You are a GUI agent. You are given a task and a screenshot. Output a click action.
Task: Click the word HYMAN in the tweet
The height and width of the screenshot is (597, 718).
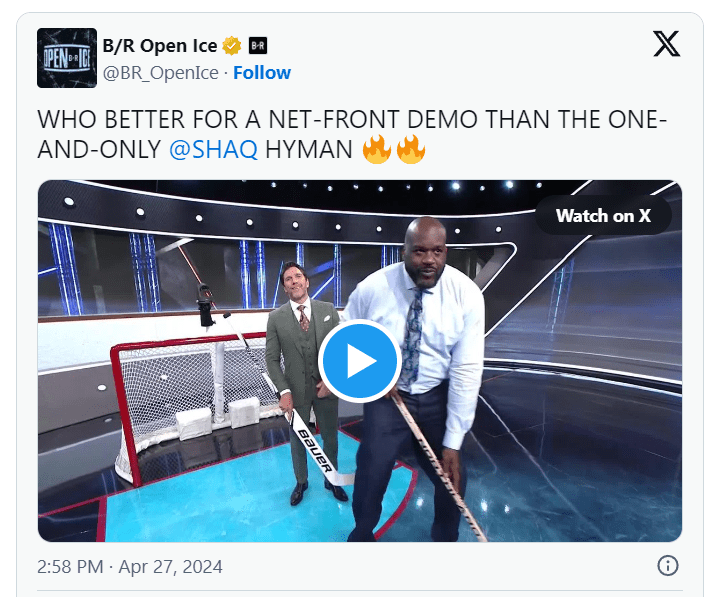click(309, 150)
